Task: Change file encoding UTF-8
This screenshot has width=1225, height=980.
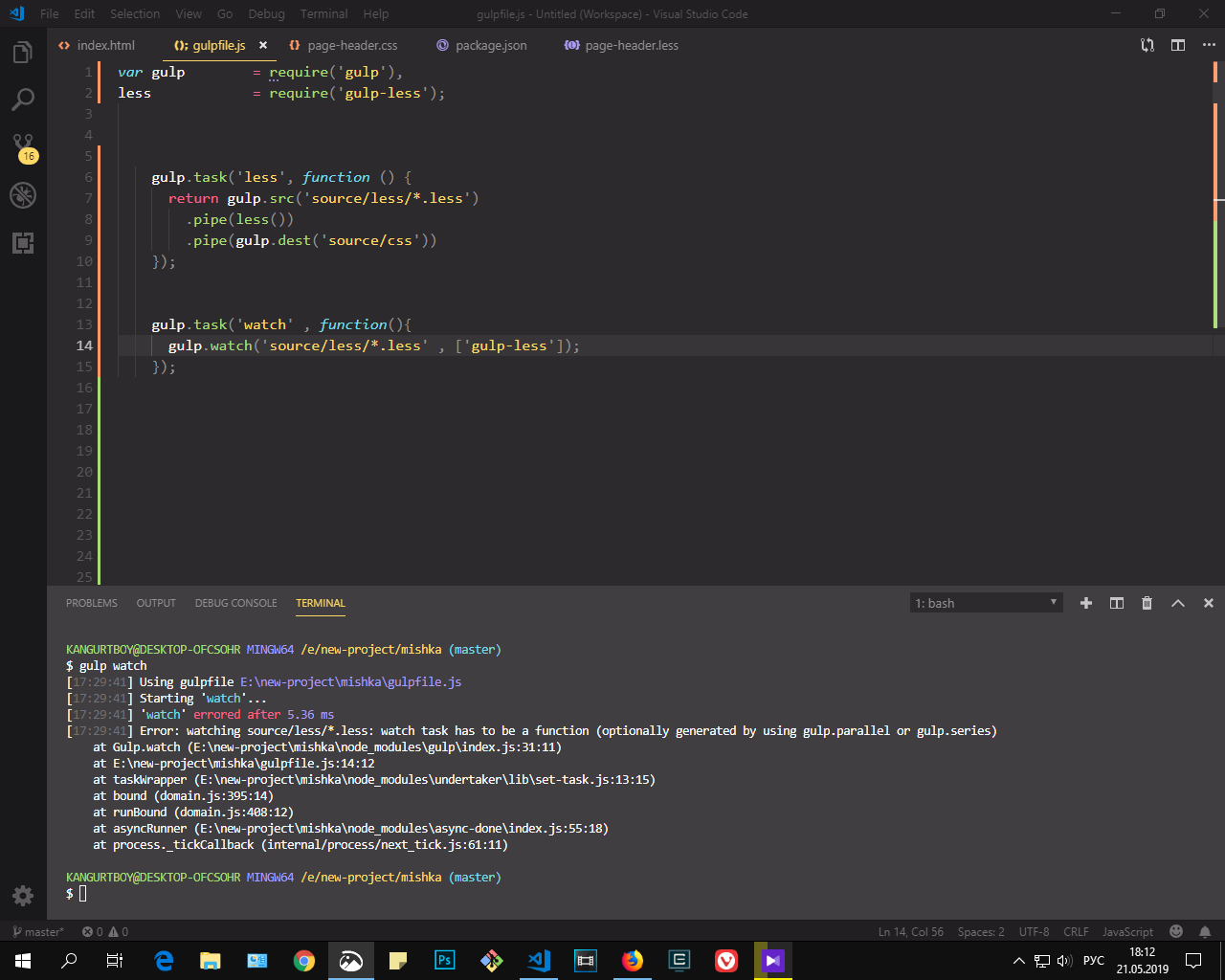Action: [x=1034, y=931]
